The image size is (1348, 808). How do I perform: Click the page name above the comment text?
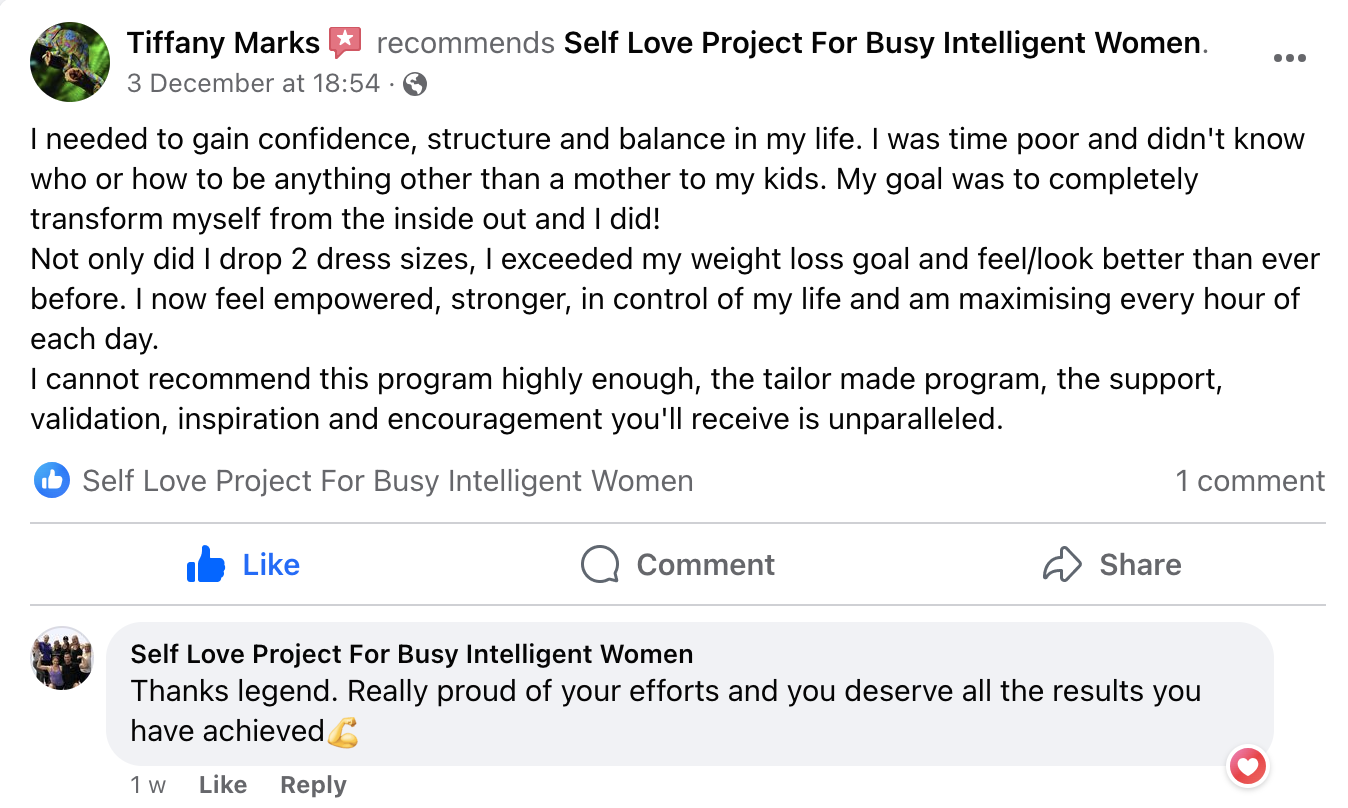click(411, 654)
